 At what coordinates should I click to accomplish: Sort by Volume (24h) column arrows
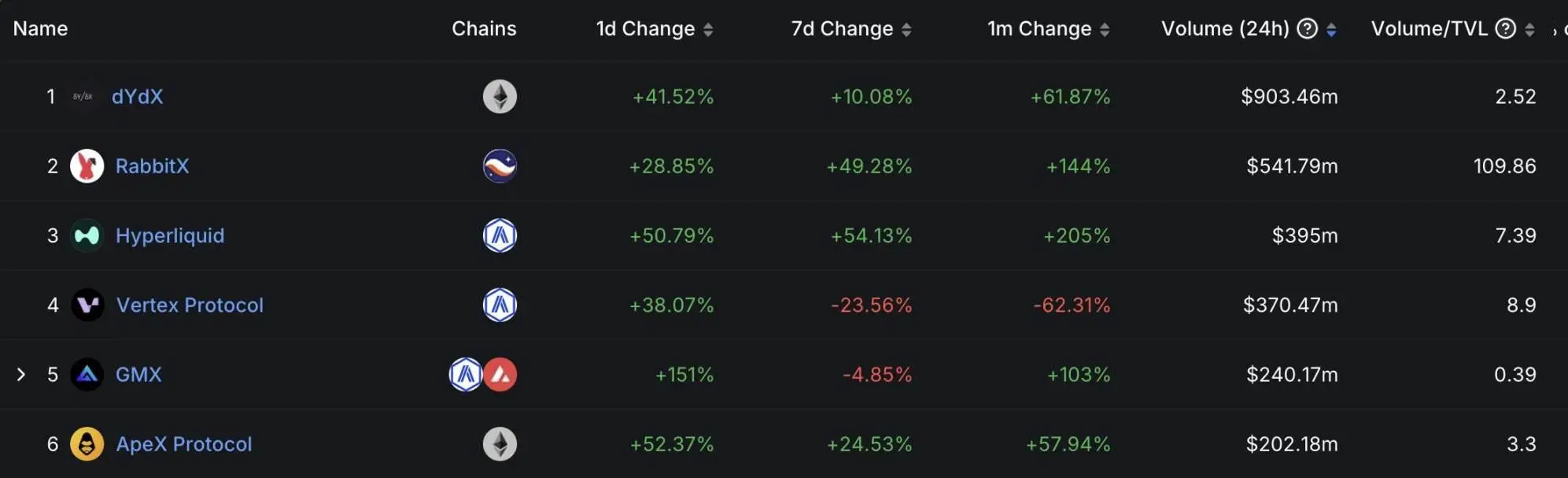coord(1331,30)
